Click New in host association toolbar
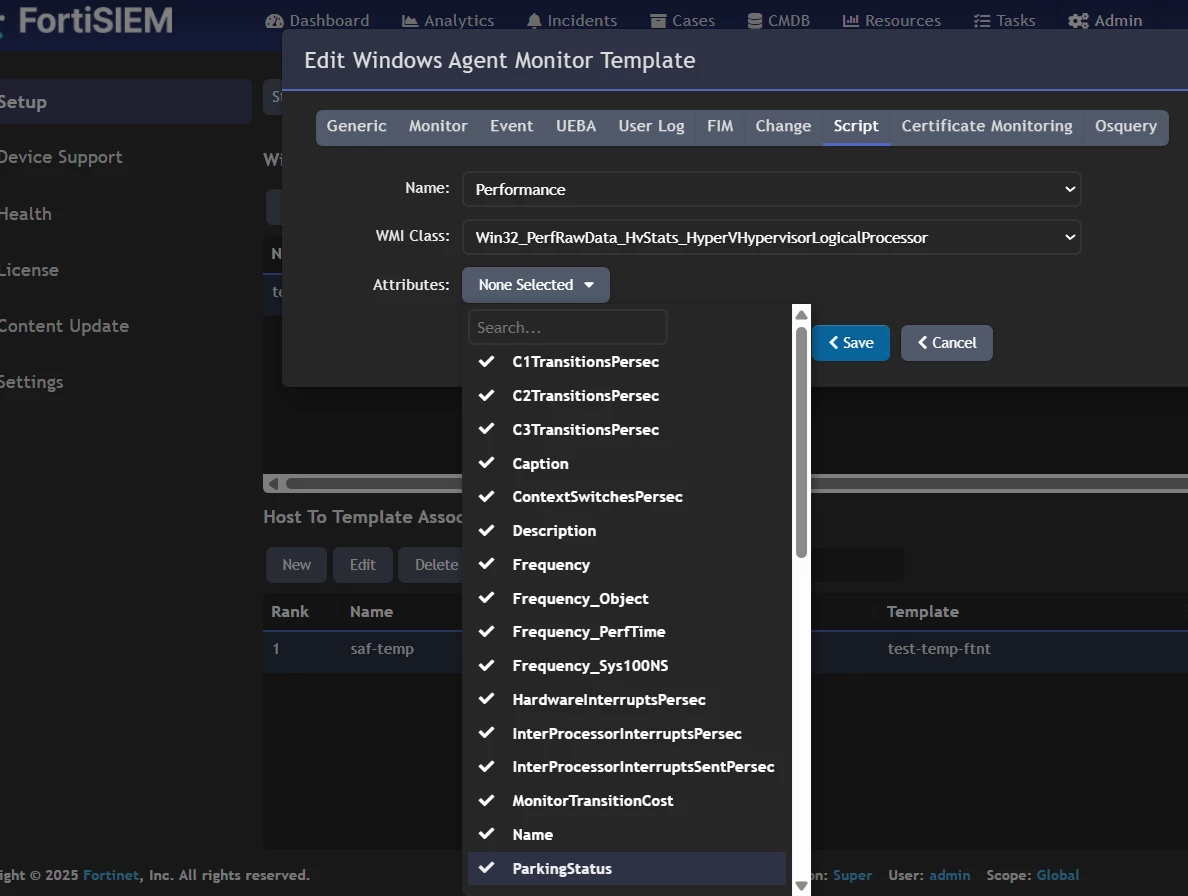This screenshot has width=1188, height=896. pos(296,565)
